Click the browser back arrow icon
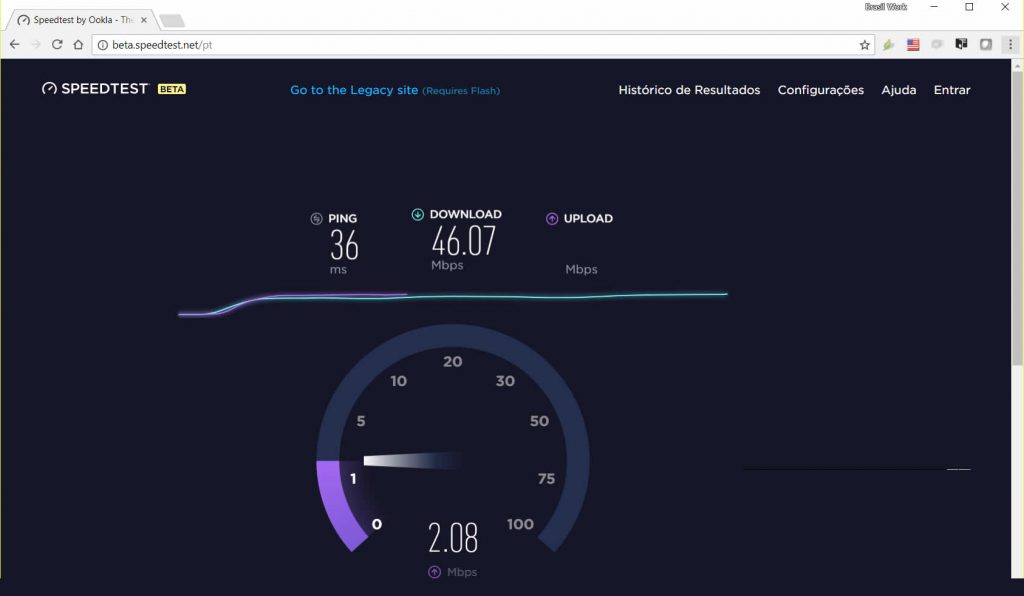Screen dimensions: 1024x596 click(x=13, y=44)
